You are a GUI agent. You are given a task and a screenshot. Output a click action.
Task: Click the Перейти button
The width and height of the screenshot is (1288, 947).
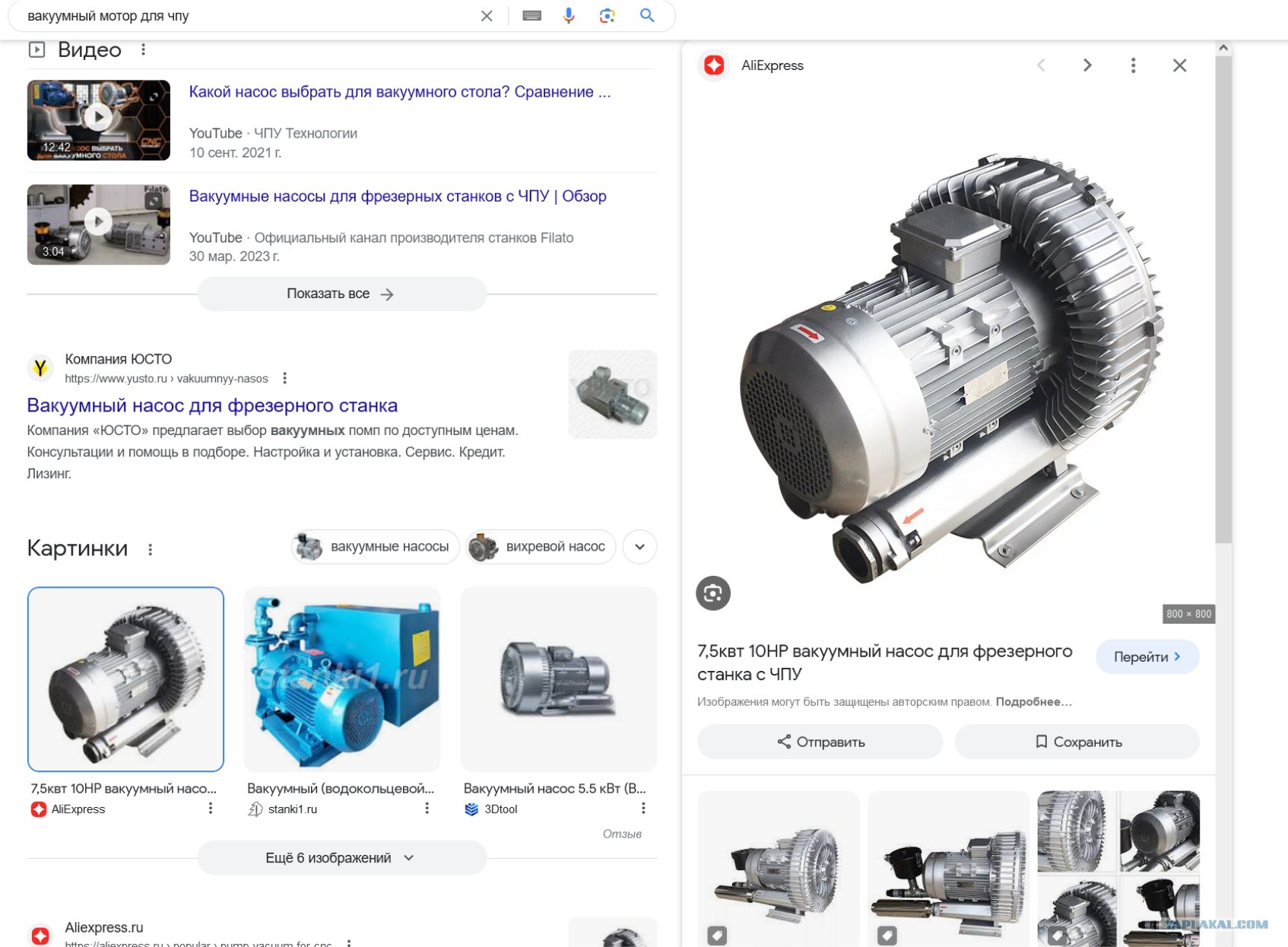pos(1147,656)
